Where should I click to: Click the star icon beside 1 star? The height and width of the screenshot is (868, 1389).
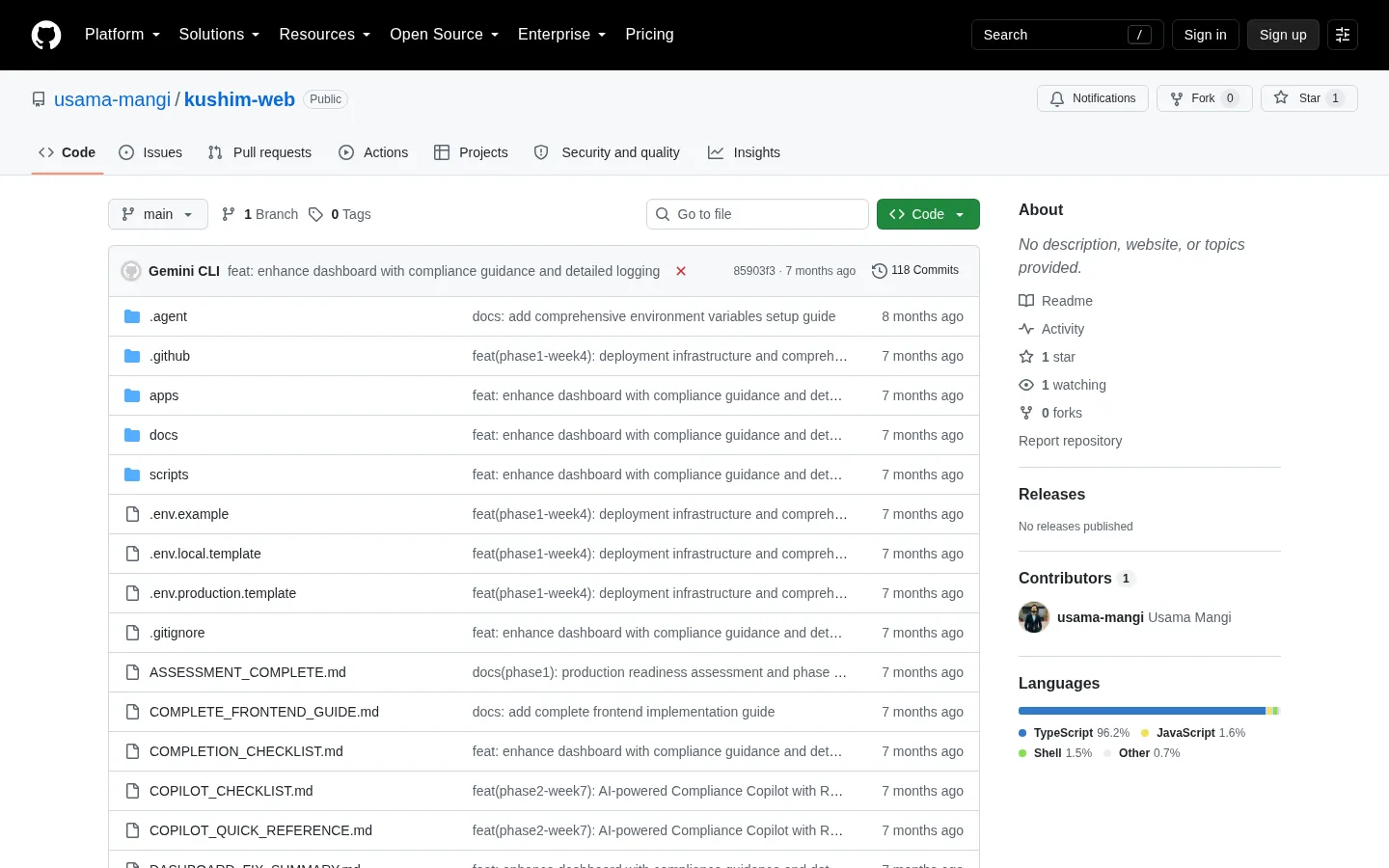point(1026,357)
